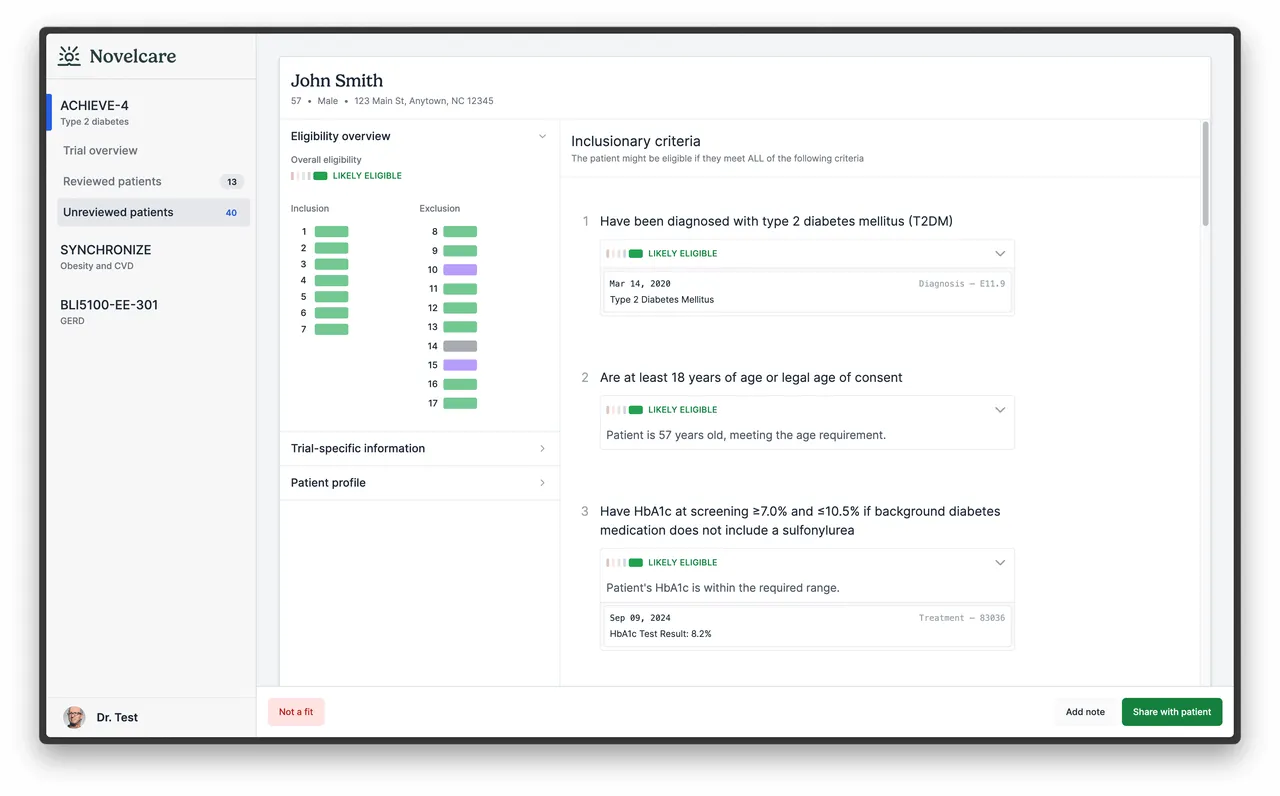The image size is (1280, 796).
Task: Collapse criterion 1 T2DM eligibility details
Action: point(1000,253)
